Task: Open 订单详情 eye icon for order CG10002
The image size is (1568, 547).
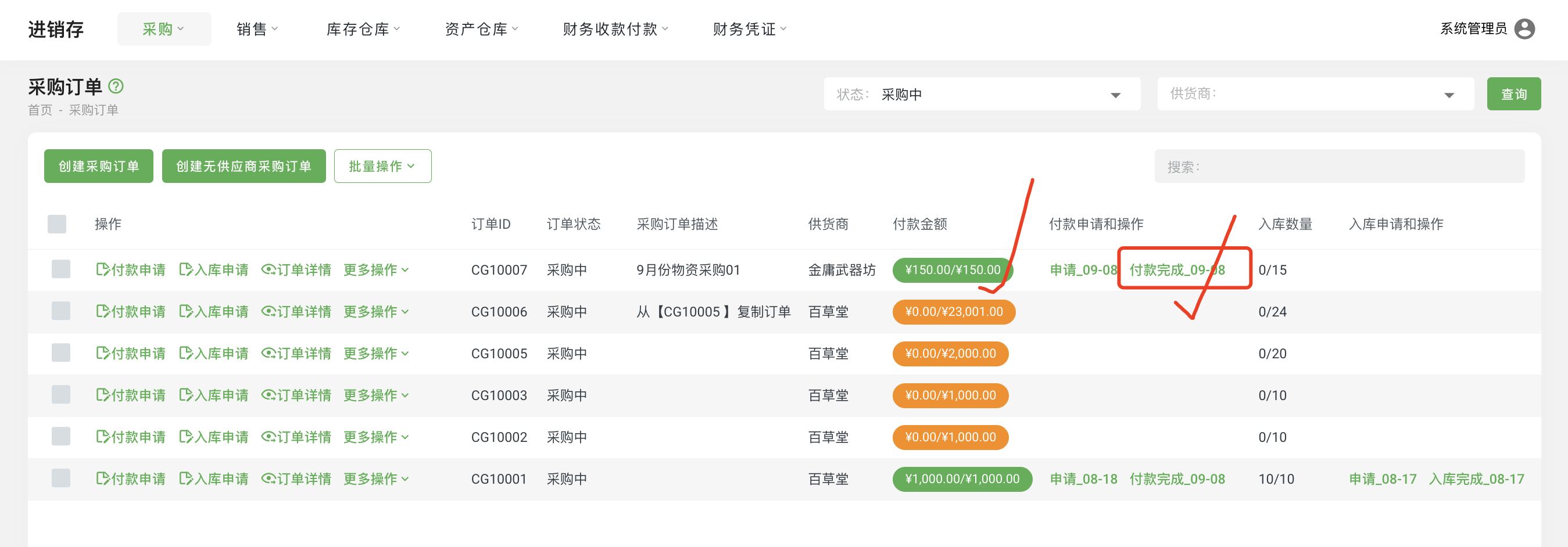Action: pos(269,437)
